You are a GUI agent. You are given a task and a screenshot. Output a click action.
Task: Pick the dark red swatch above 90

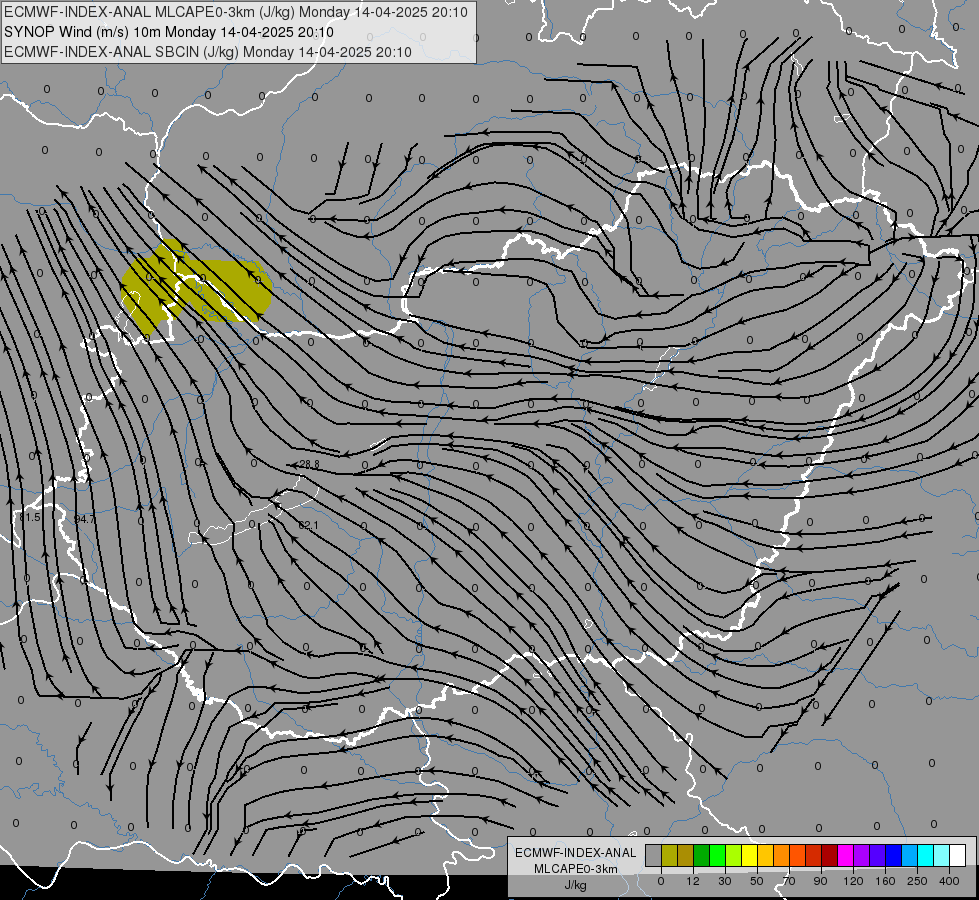click(x=830, y=855)
